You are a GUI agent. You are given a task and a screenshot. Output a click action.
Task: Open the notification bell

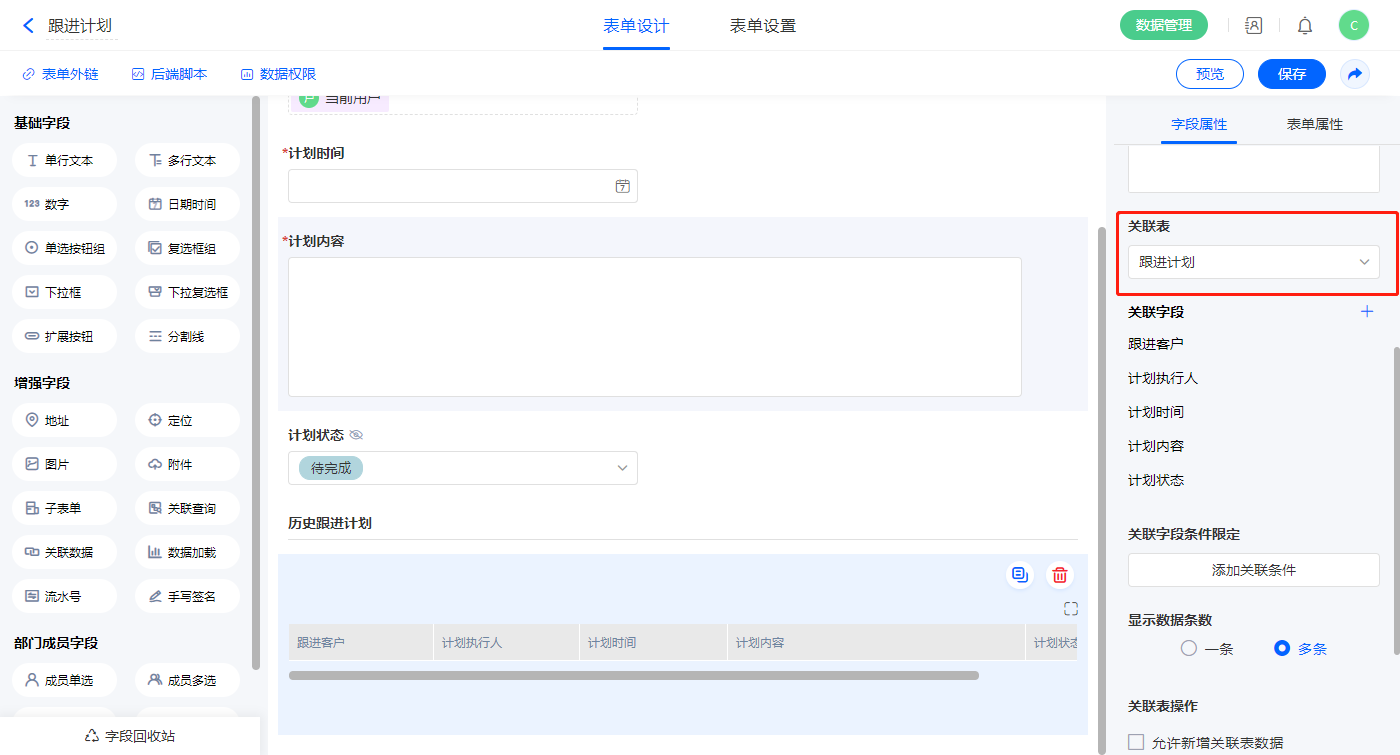[1305, 26]
